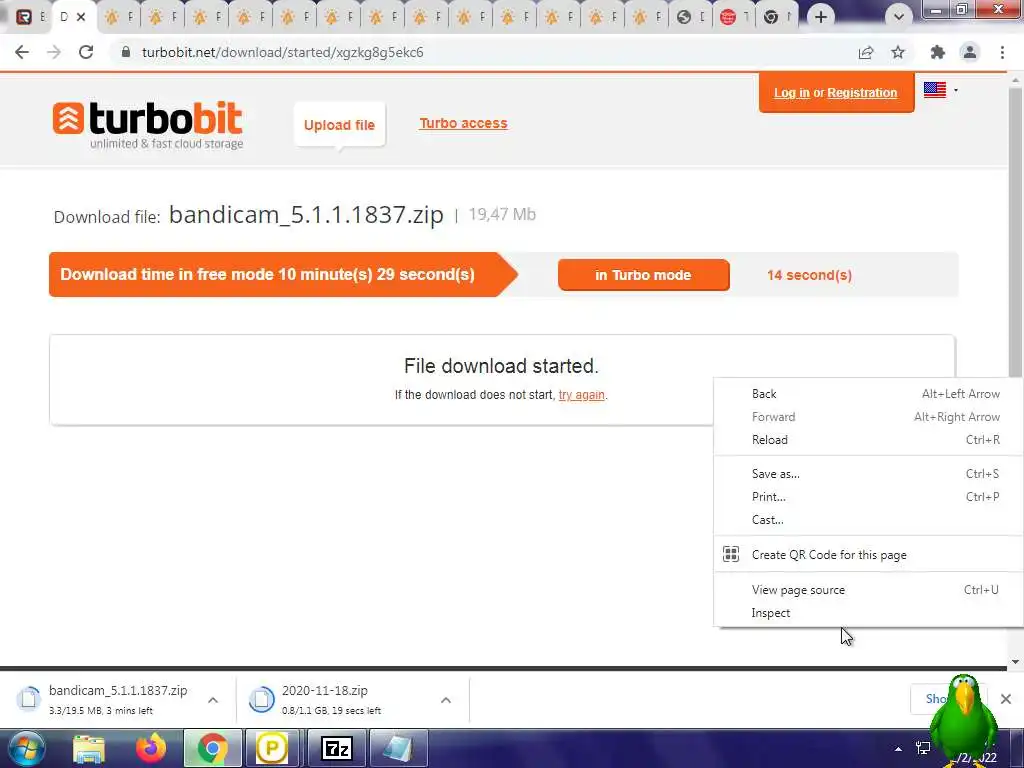Click the try again link
The height and width of the screenshot is (768, 1024).
point(581,395)
